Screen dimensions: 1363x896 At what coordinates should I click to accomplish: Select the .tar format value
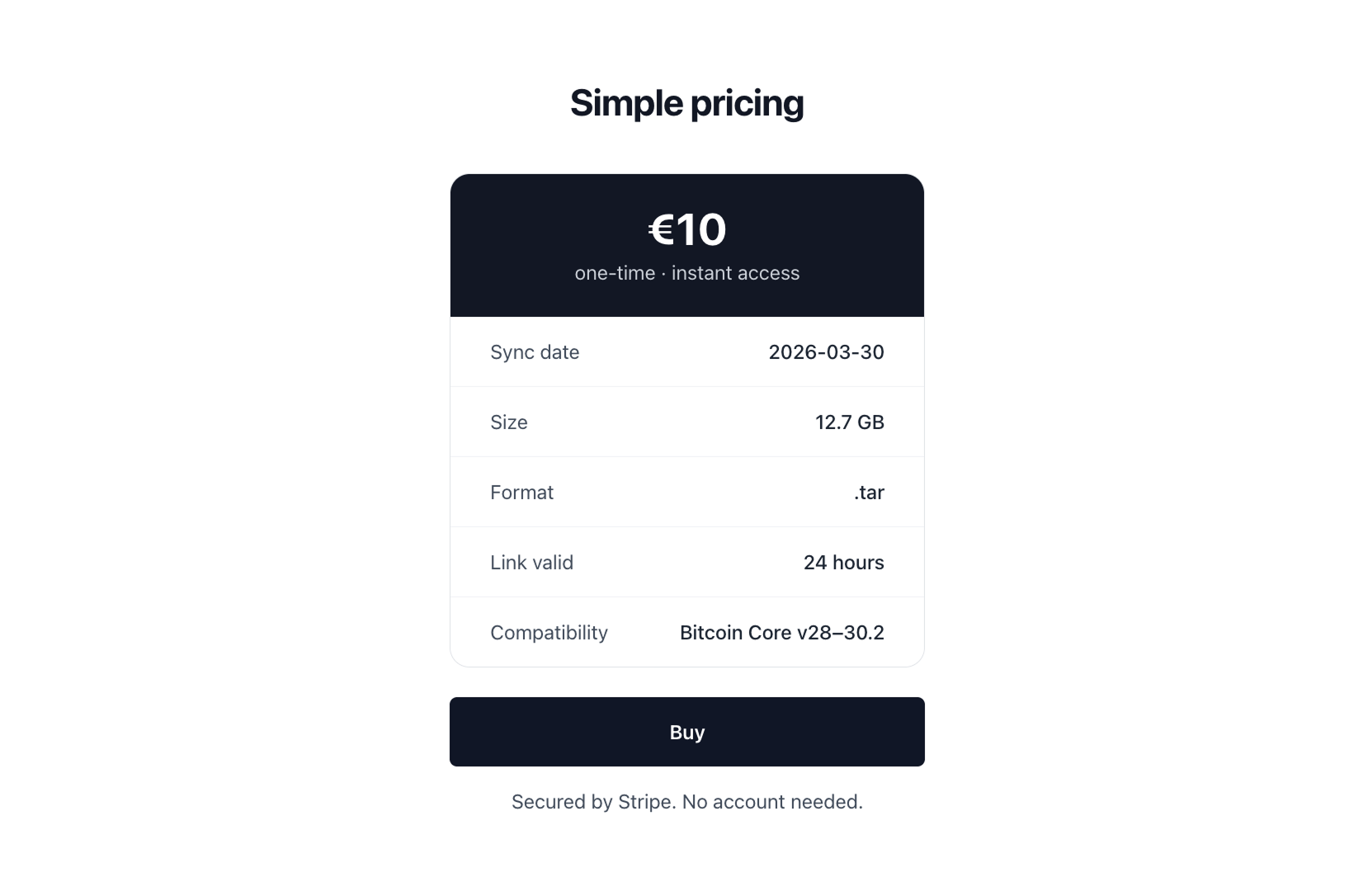(869, 492)
